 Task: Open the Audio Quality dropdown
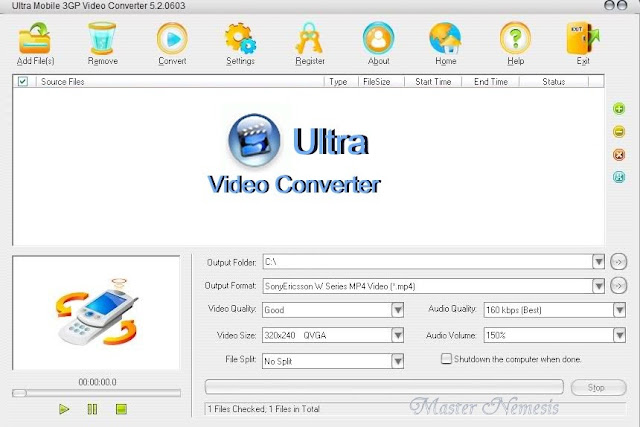click(x=619, y=310)
